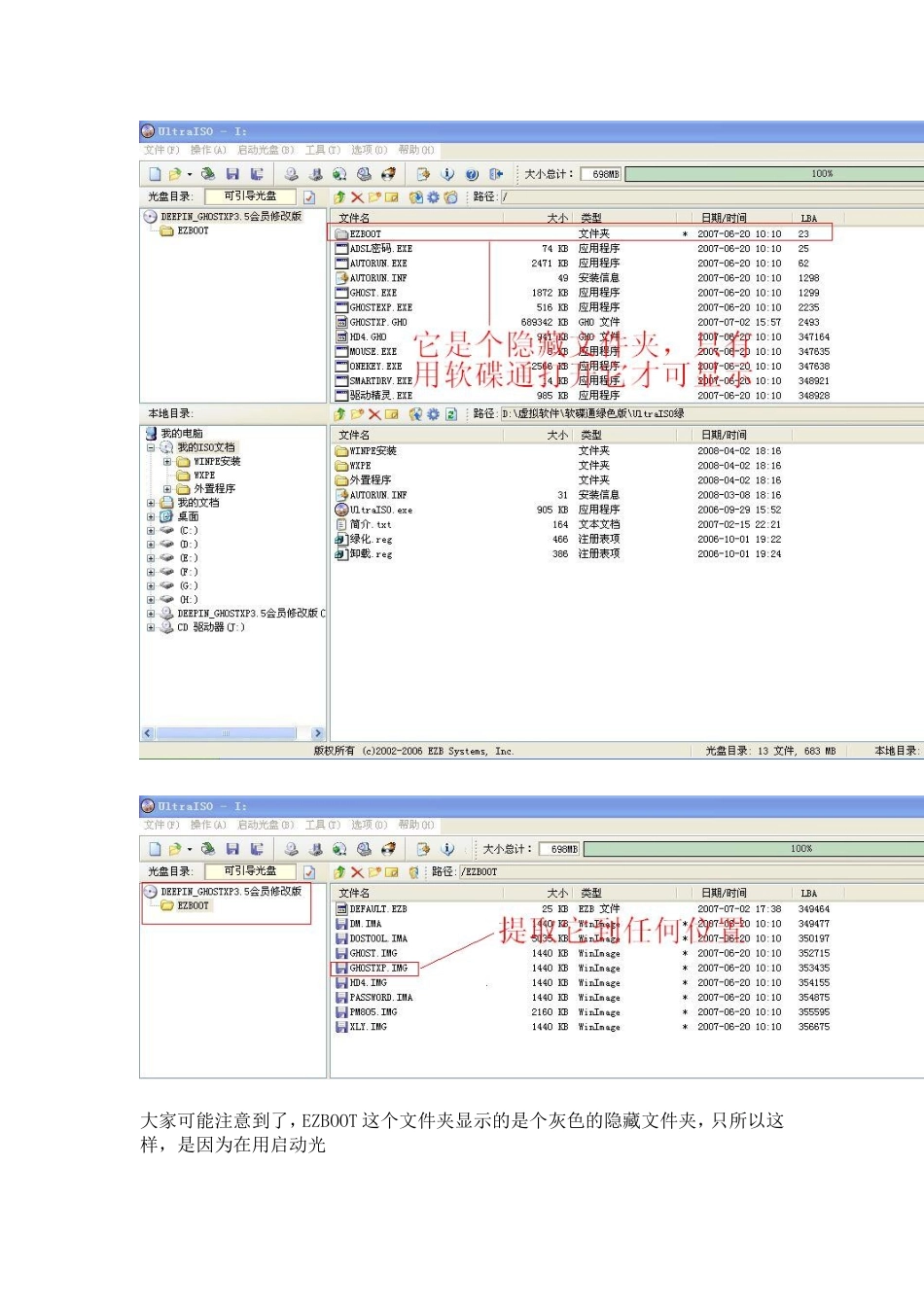Click Exit door icon in upper UltraISO toolbar
This screenshot has height=1307, width=924.
pyautogui.click(x=496, y=174)
